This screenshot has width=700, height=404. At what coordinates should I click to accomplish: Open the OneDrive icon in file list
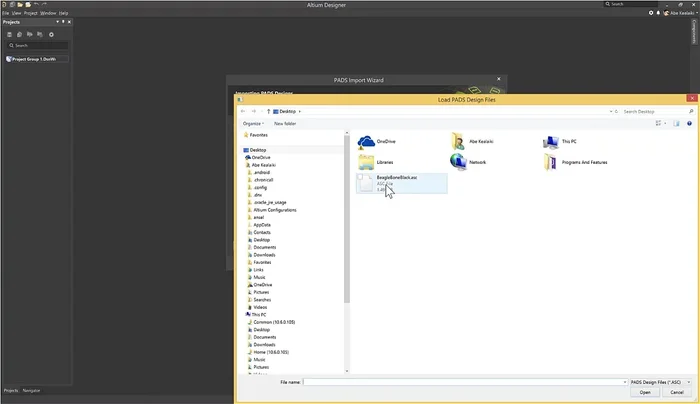[x=366, y=142]
